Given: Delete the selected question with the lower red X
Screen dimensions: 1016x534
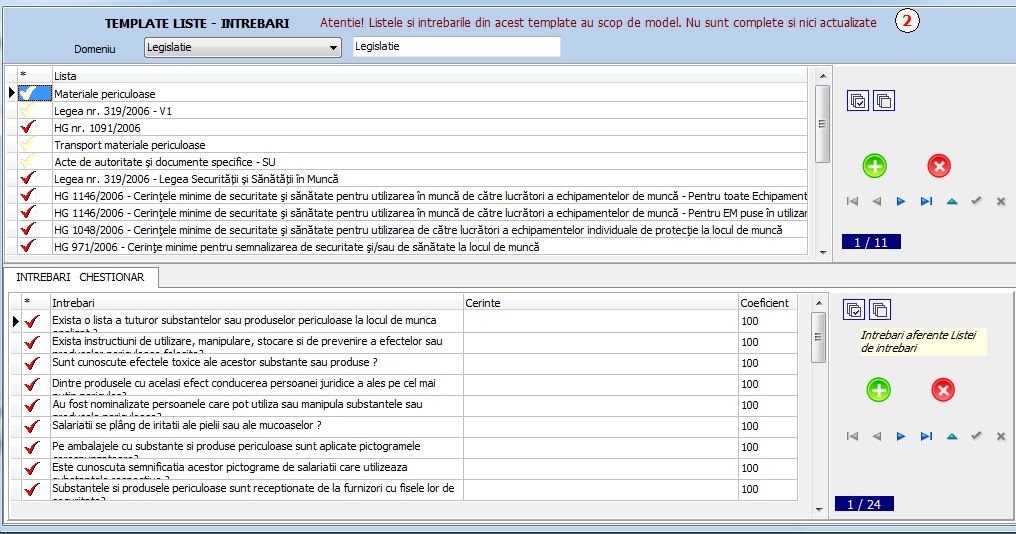Looking at the screenshot, I should point(943,390).
